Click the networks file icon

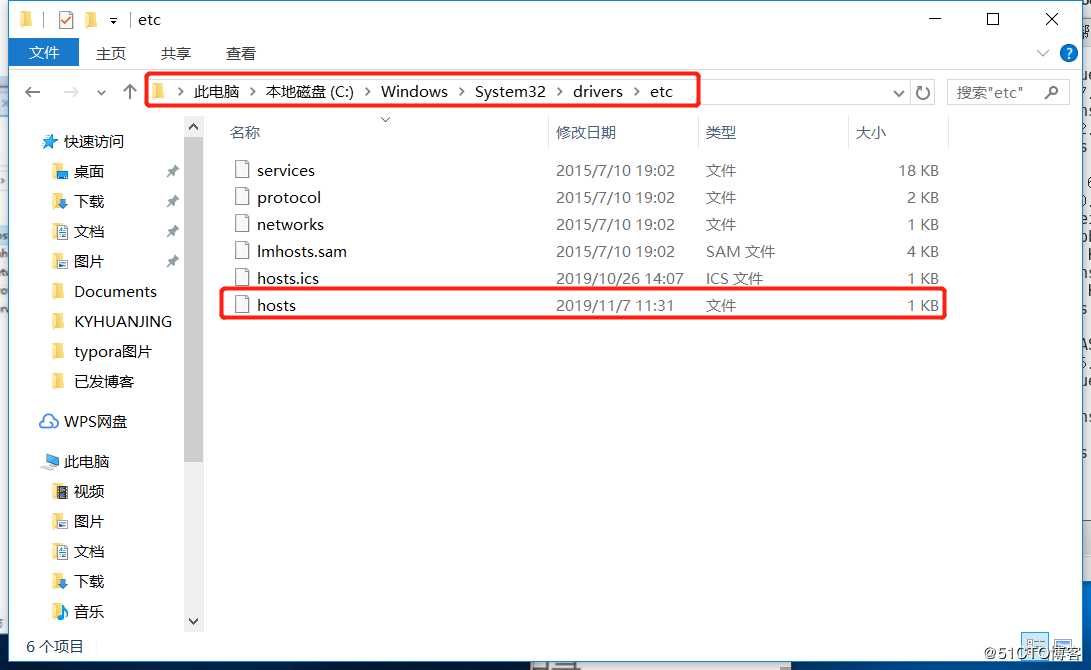coord(241,223)
